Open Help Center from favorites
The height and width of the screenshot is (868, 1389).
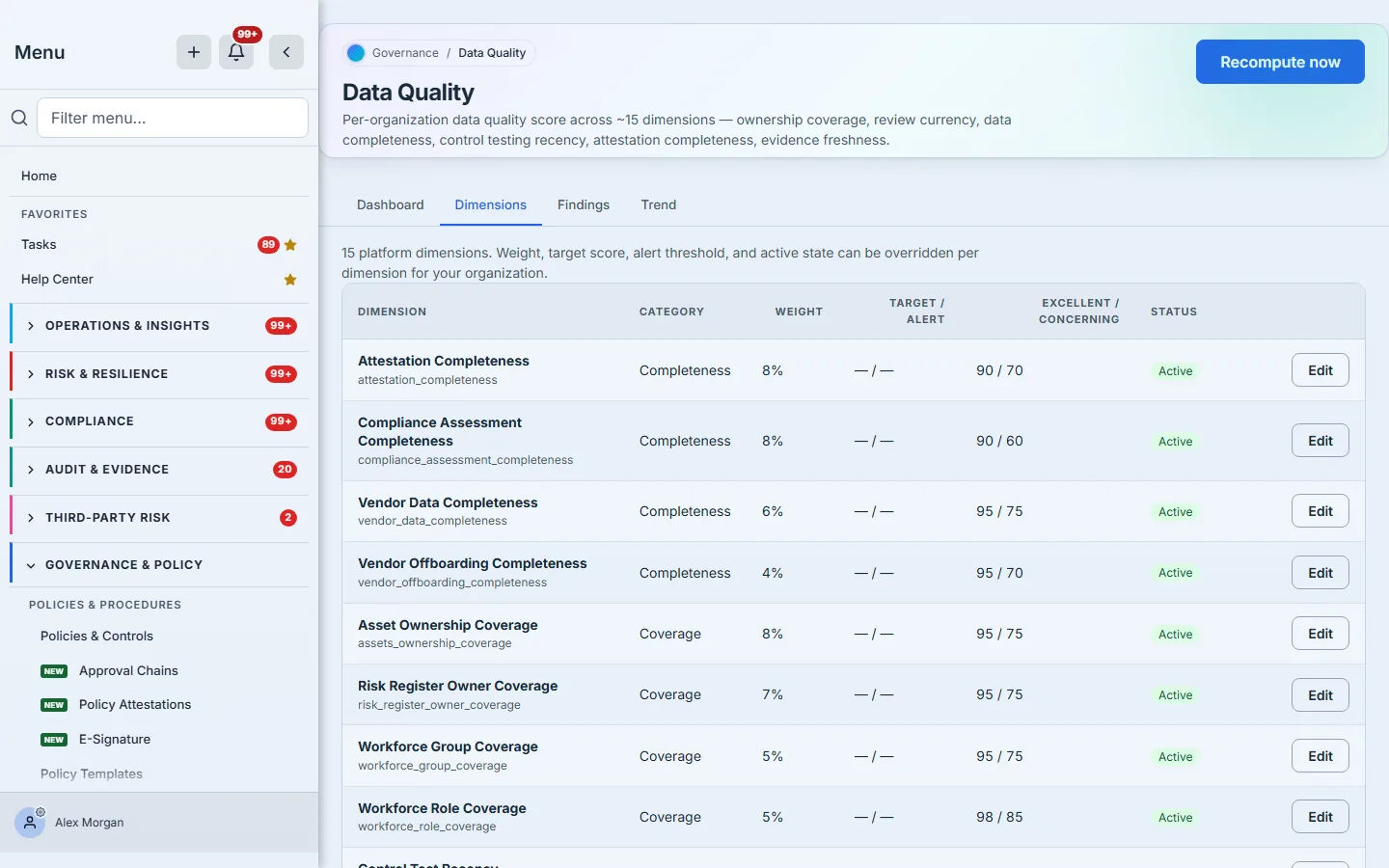[x=58, y=280]
